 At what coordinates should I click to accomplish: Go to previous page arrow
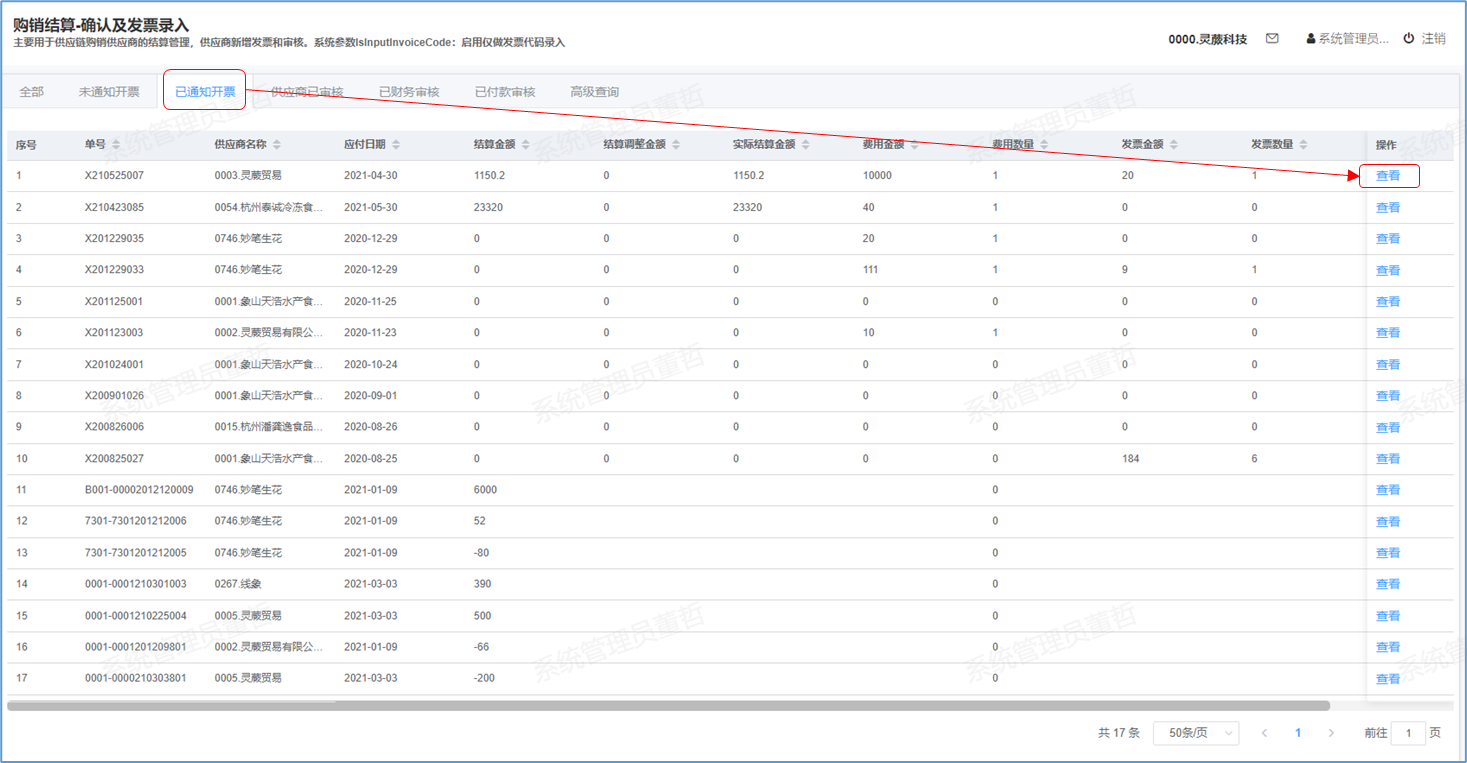pyautogui.click(x=1265, y=733)
